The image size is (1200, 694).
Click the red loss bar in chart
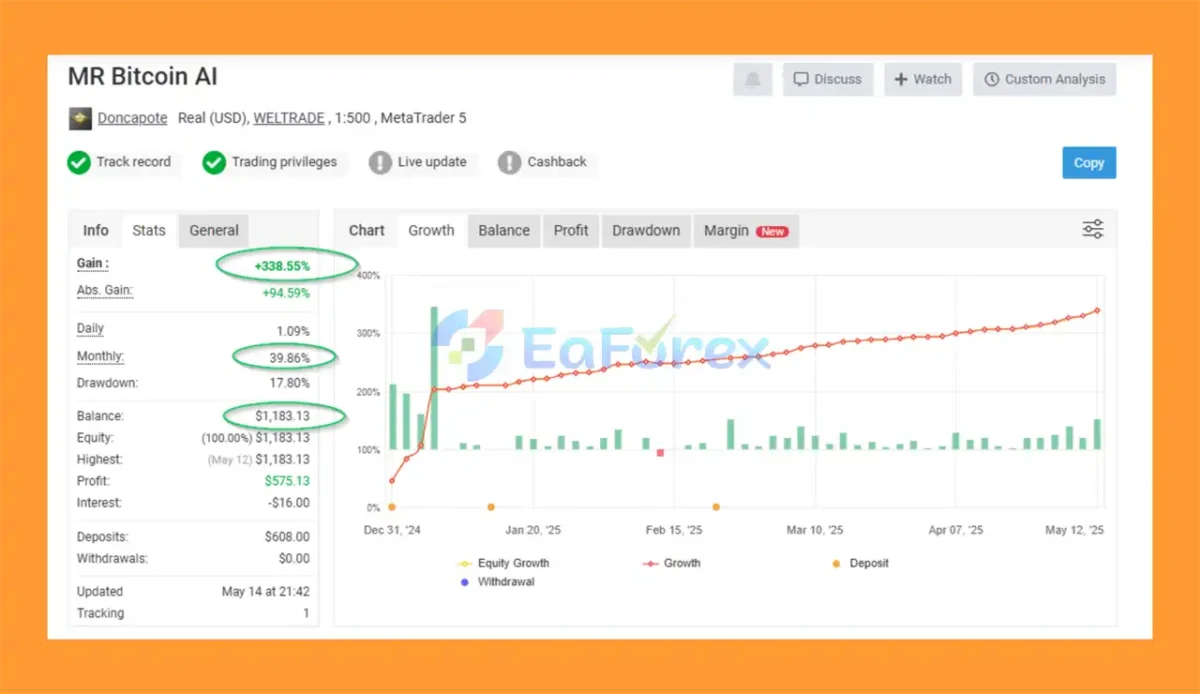(660, 453)
